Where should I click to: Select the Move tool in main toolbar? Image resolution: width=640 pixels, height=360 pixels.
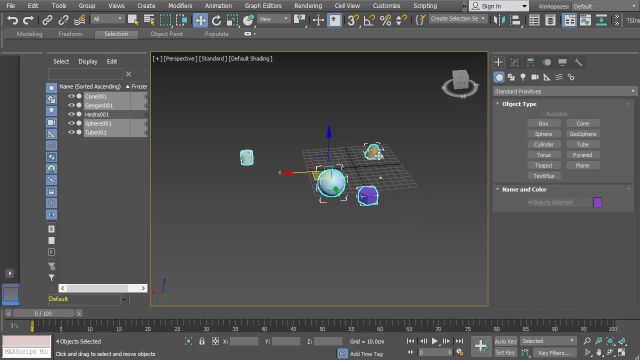[200, 20]
